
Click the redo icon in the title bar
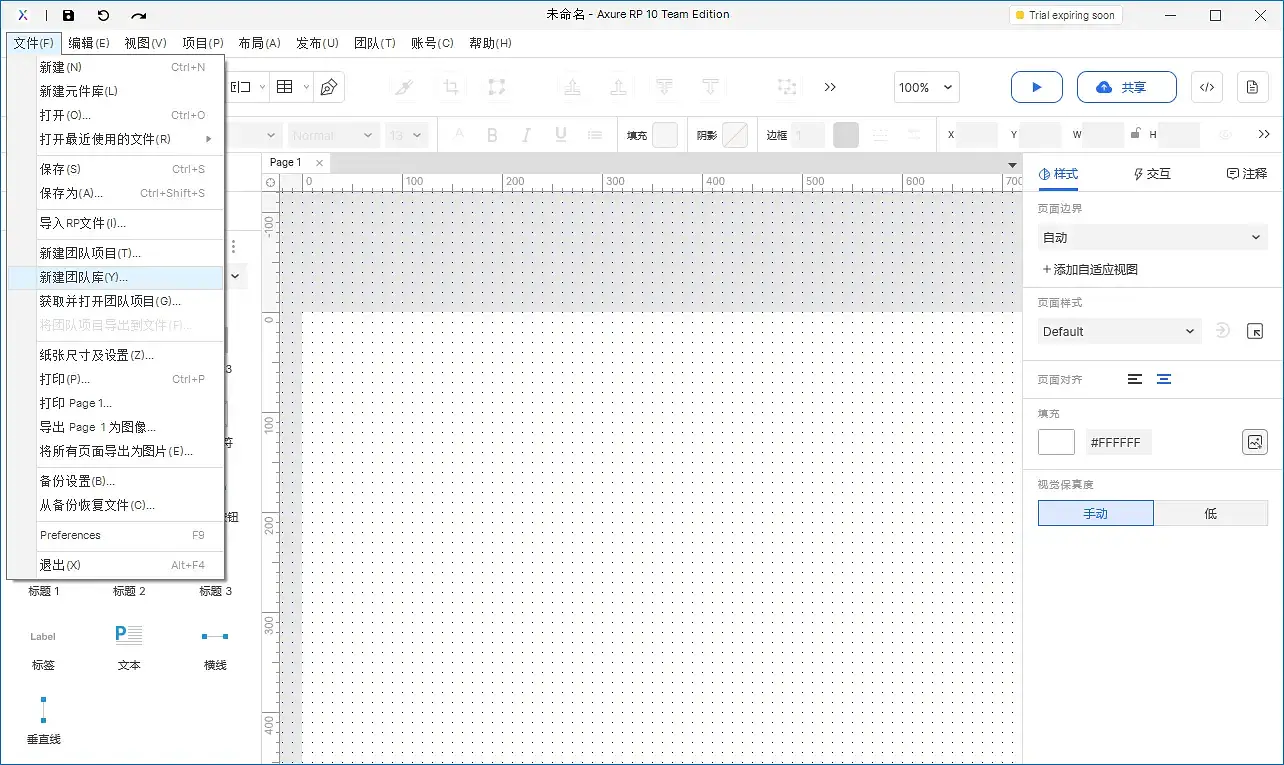click(139, 14)
